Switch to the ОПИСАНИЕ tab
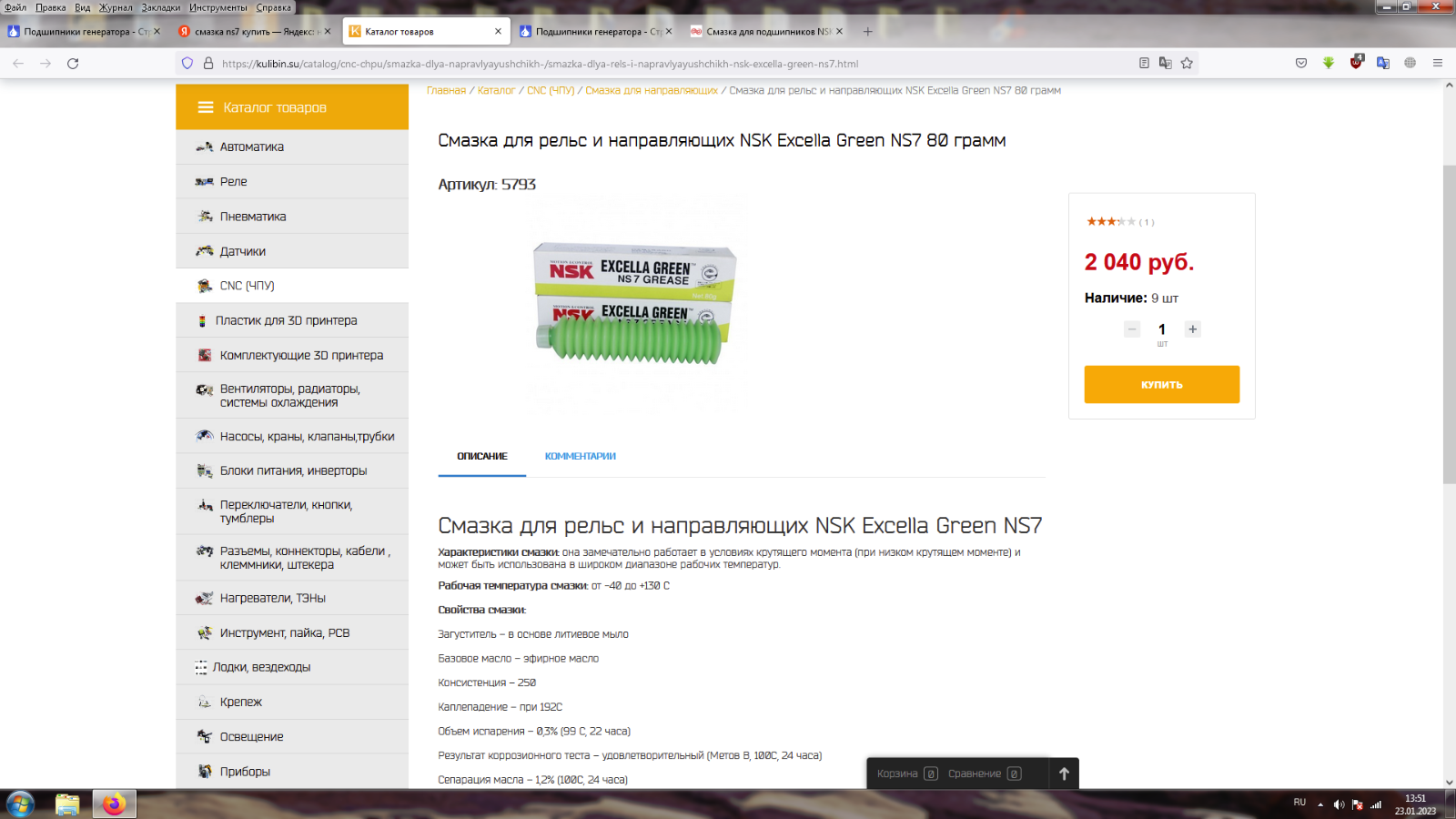The height and width of the screenshot is (819, 1456). (482, 457)
